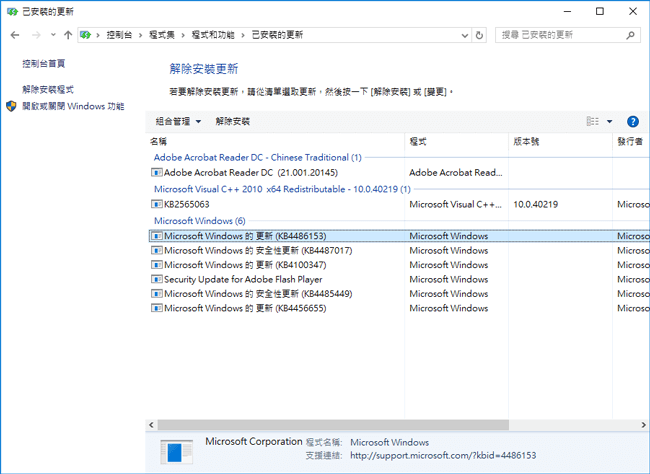Close the 已安裝的更新 window
The width and height of the screenshot is (650, 474).
pos(633,11)
